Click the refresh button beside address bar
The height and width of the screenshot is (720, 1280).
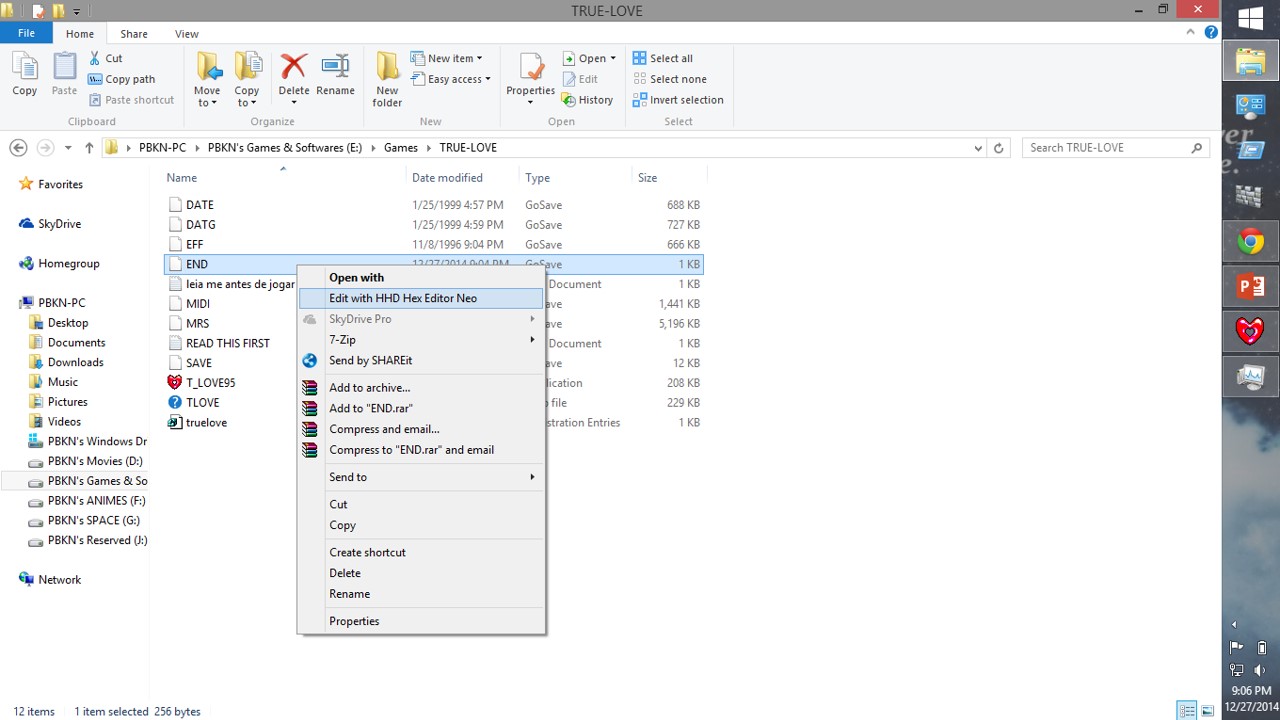(997, 148)
